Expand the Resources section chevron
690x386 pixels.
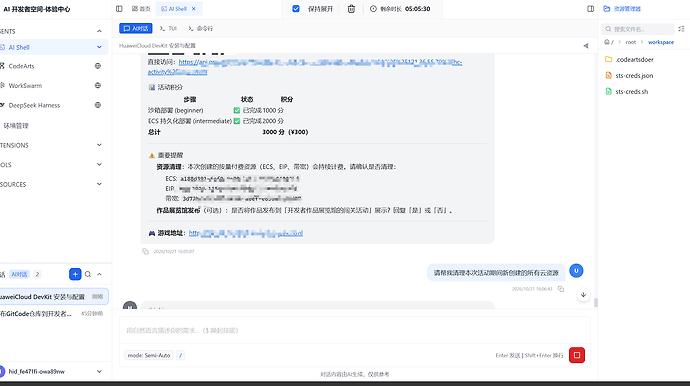click(x=99, y=184)
